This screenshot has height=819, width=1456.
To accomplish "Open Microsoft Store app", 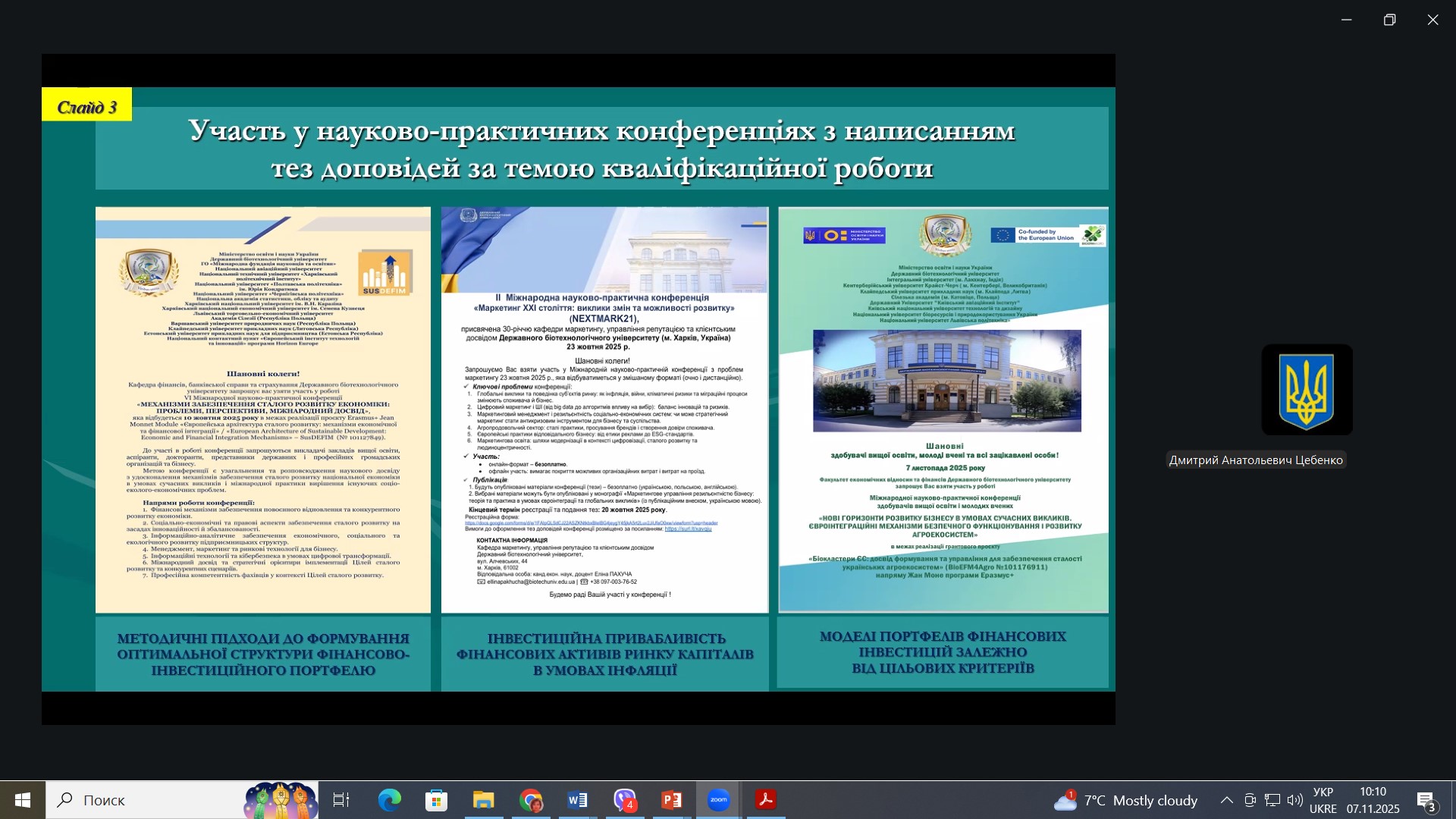I will tap(437, 800).
